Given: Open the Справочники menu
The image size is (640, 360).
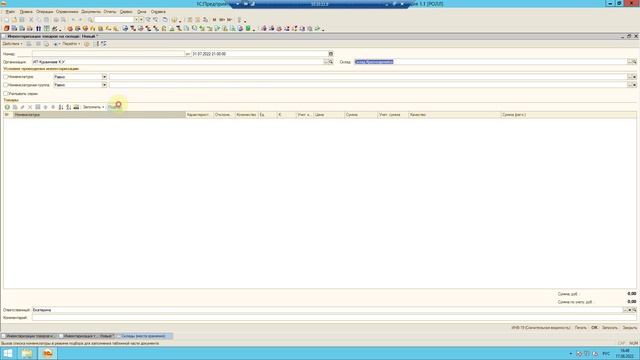Looking at the screenshot, I should [x=67, y=12].
